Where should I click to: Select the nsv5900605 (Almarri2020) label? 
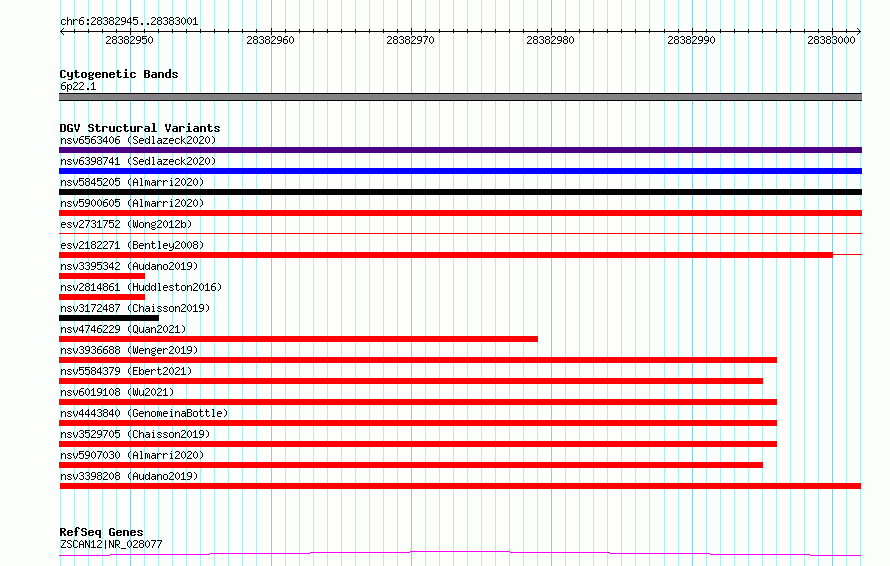pos(132,203)
